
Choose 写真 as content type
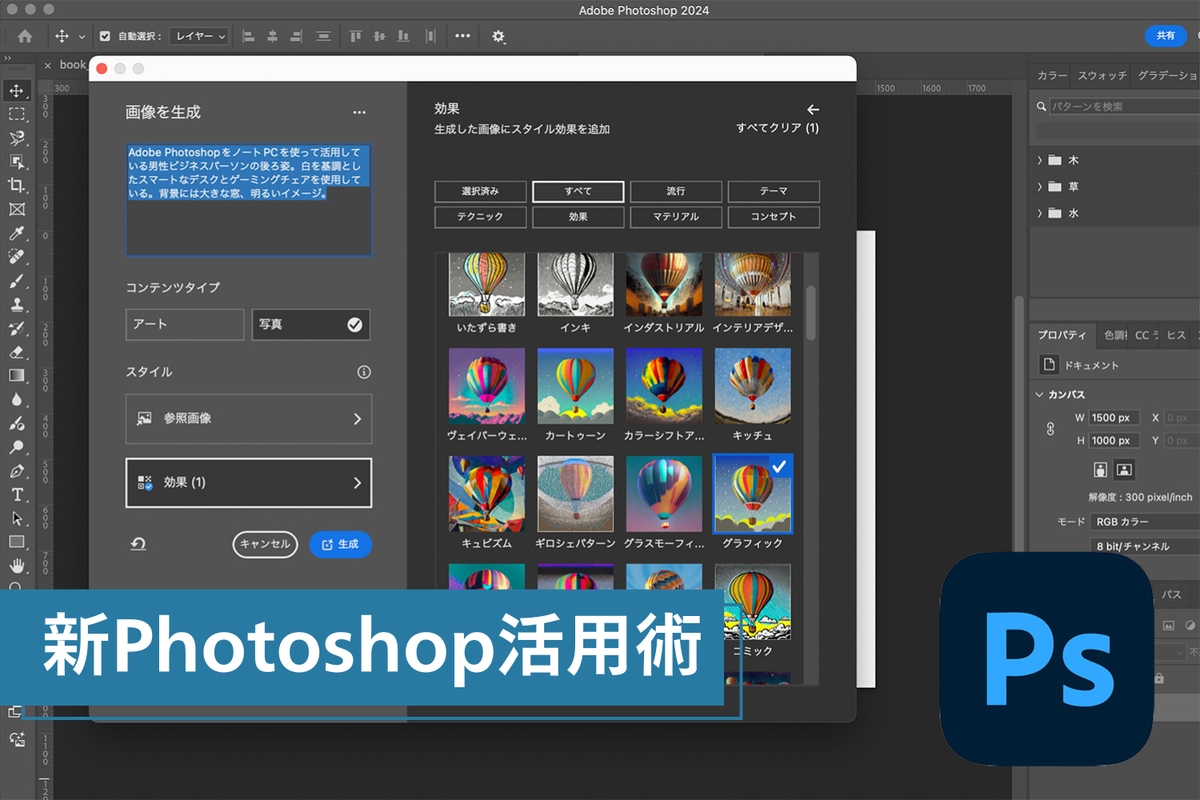tap(311, 324)
